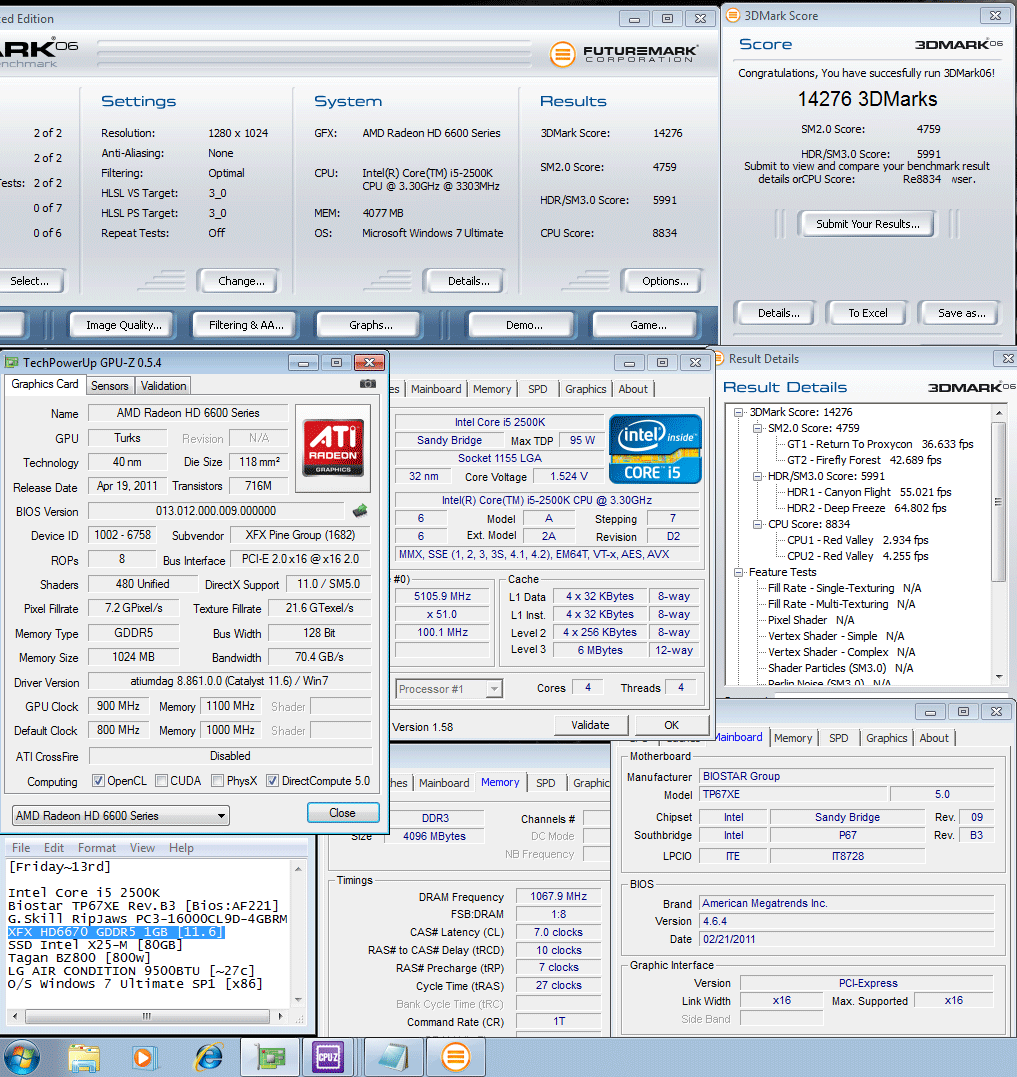Open Image Quality... in 3DMark06
Viewport: 1017px width, 1077px height.
pyautogui.click(x=124, y=325)
